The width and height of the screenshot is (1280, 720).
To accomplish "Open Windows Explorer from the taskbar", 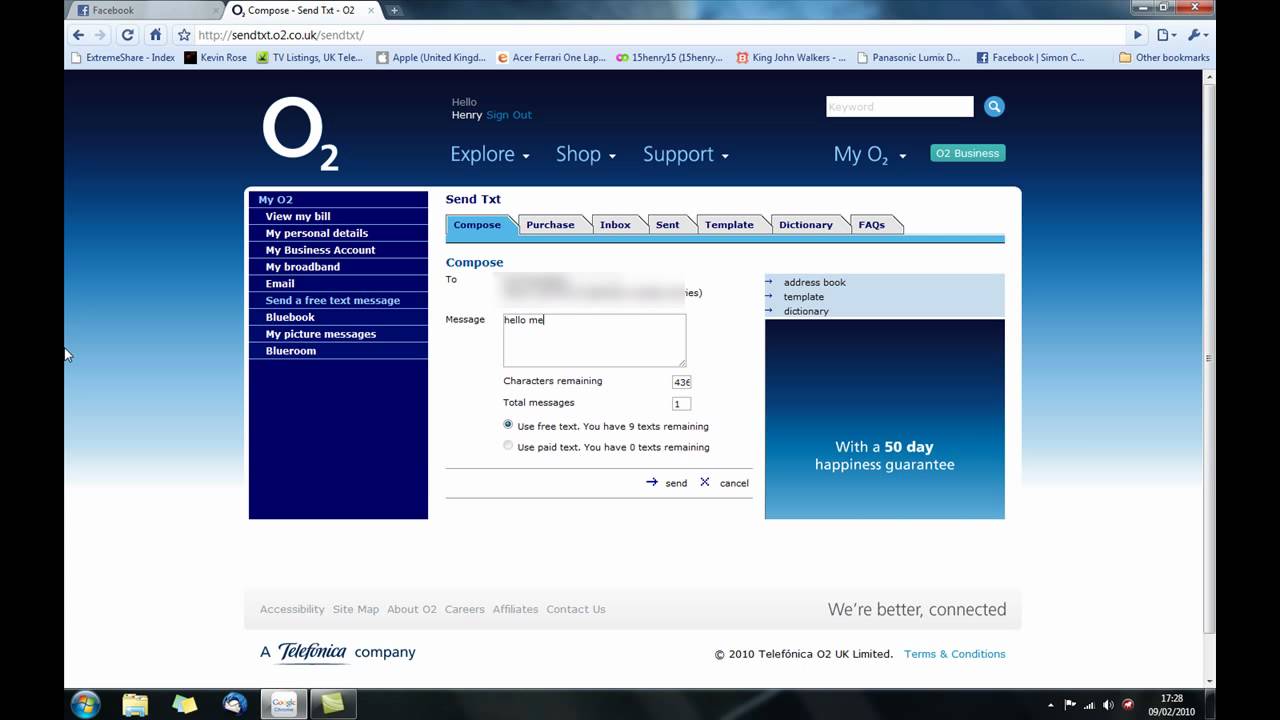I will (x=135, y=704).
